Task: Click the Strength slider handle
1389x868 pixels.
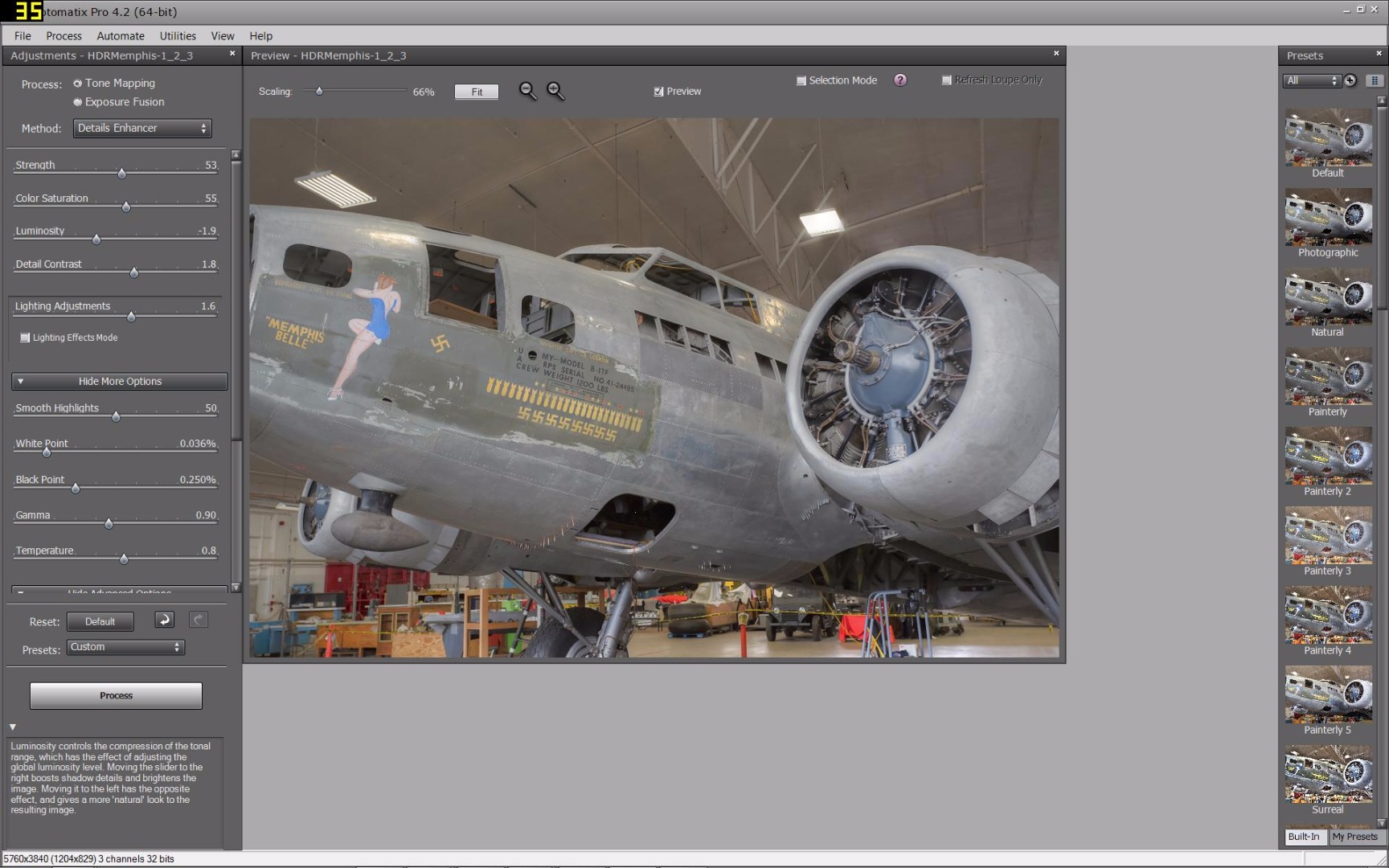Action: coord(122,174)
